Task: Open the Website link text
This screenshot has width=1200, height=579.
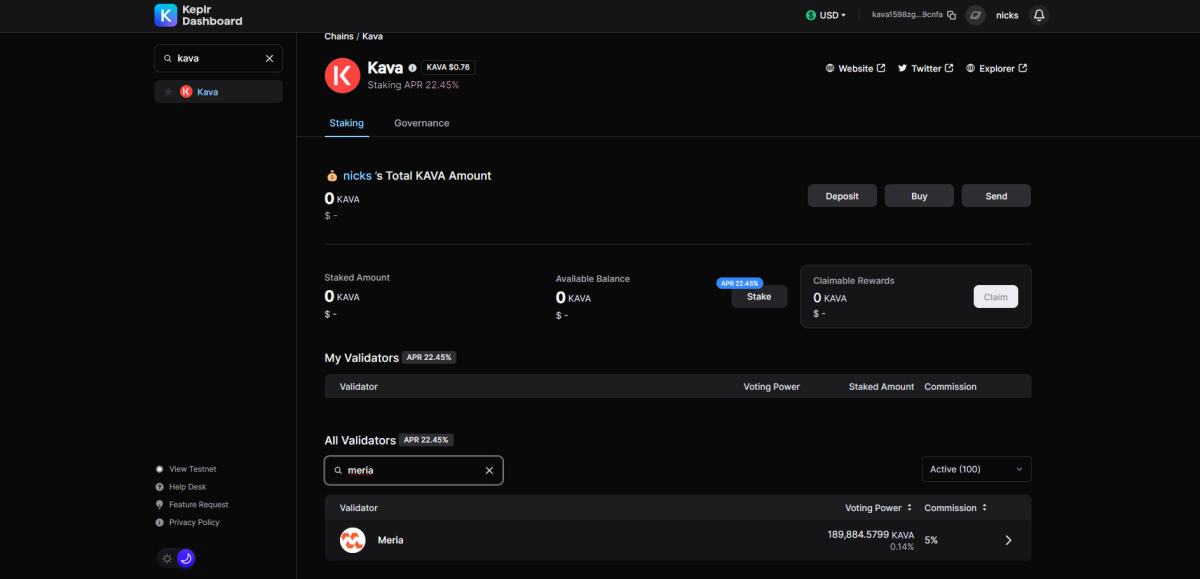Action: tap(856, 69)
